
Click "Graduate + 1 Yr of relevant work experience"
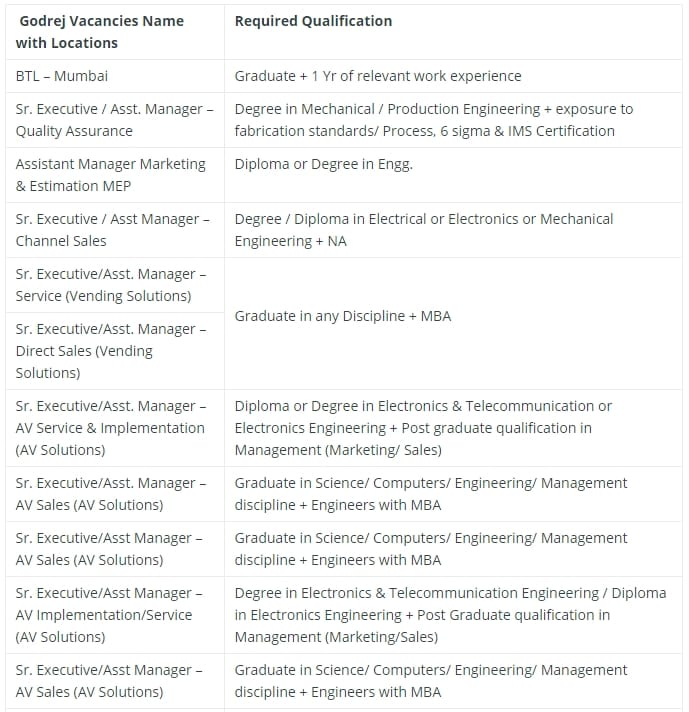(378, 76)
